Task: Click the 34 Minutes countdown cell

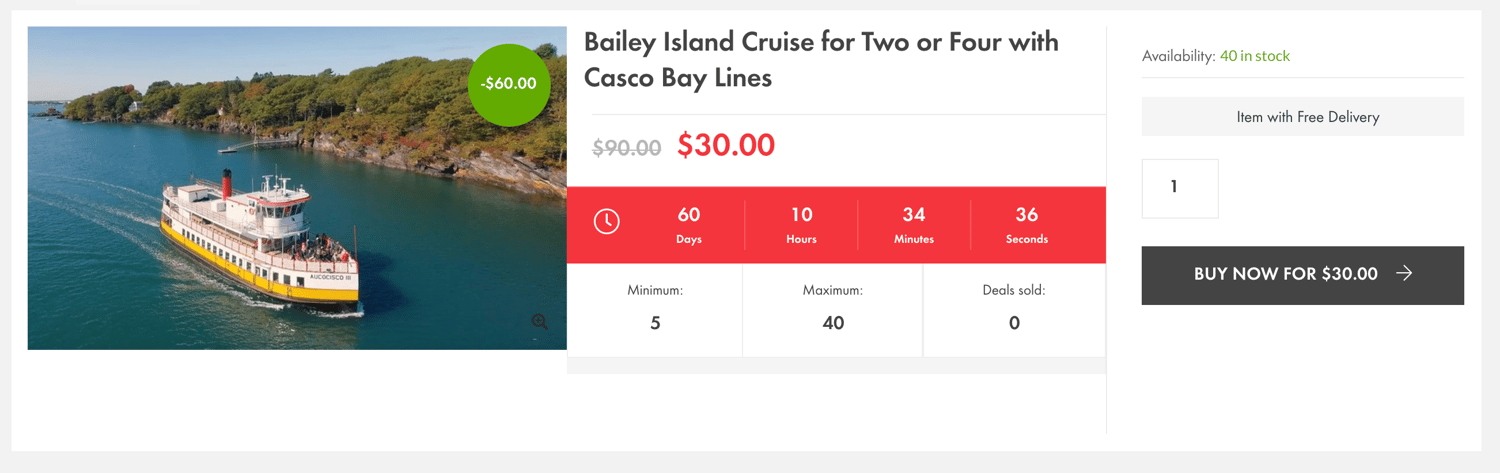Action: pyautogui.click(x=914, y=225)
